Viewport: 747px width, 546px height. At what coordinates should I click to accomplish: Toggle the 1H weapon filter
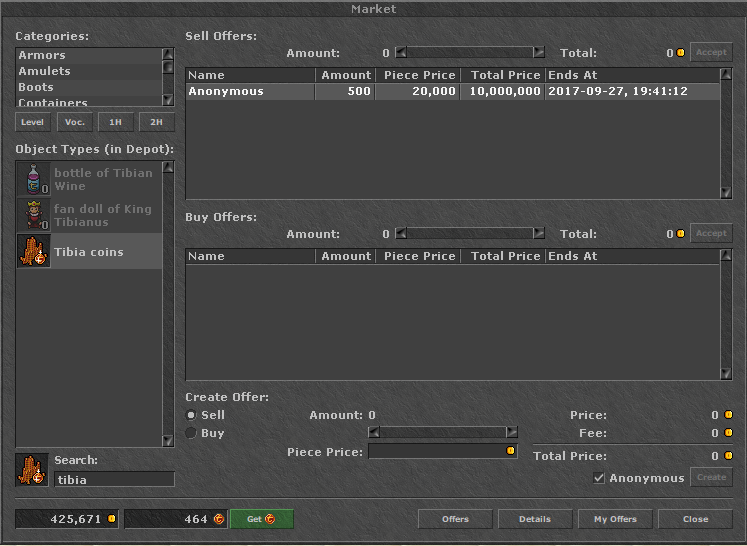point(115,122)
